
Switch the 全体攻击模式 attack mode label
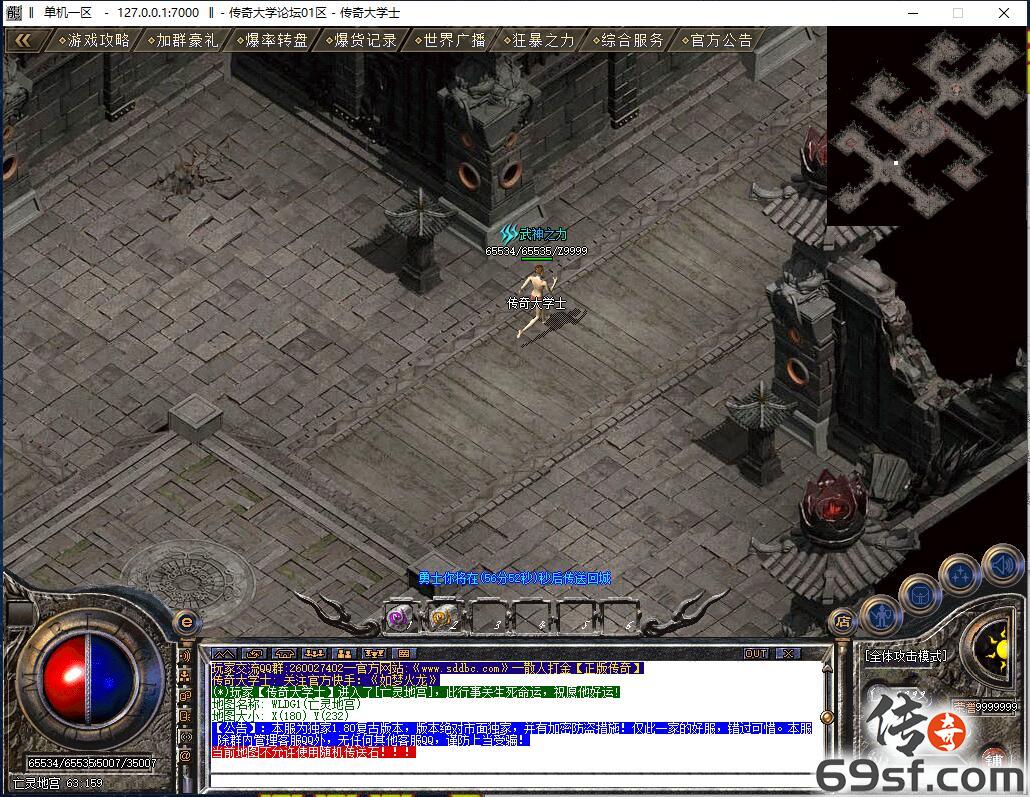(x=906, y=656)
